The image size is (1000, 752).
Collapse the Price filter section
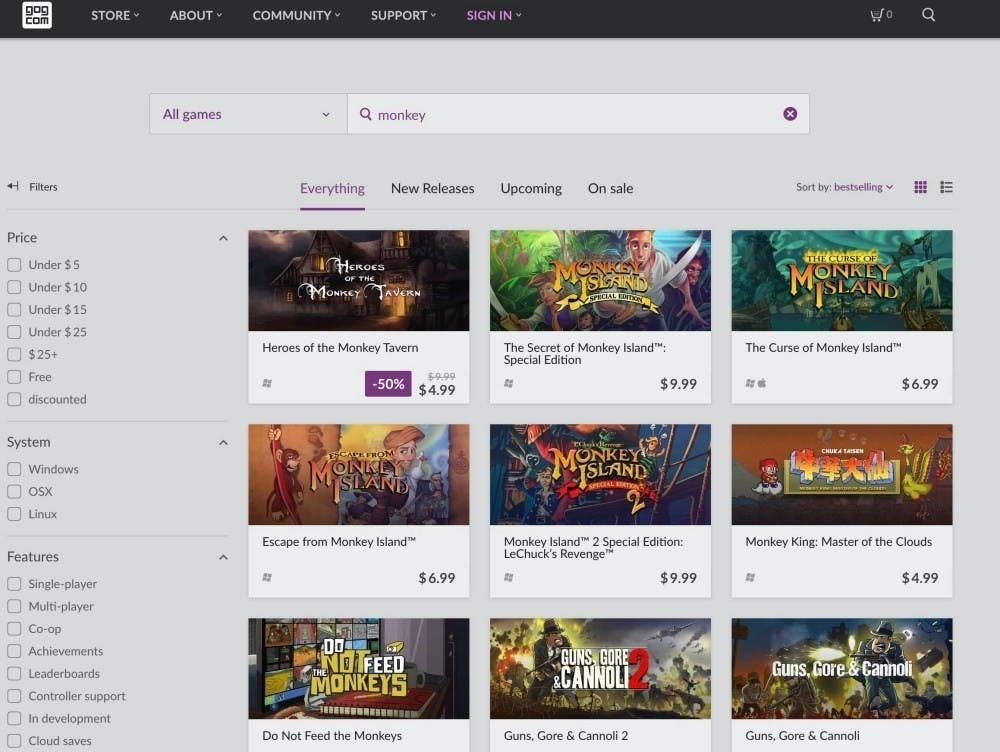223,238
